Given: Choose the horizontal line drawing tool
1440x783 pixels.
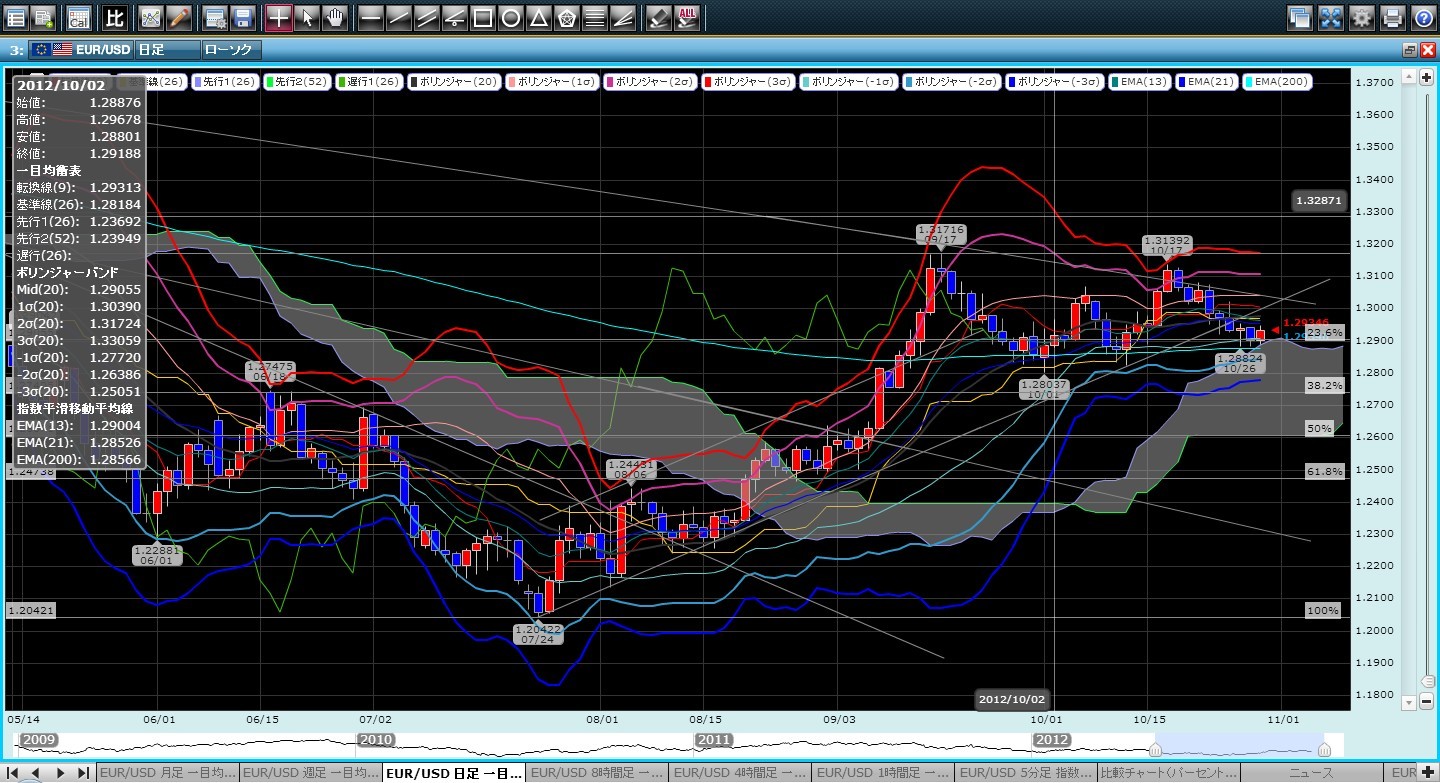Looking at the screenshot, I should click(370, 17).
